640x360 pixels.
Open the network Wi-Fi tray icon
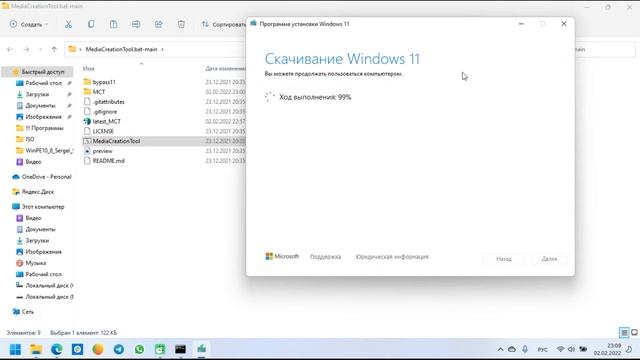click(x=560, y=349)
